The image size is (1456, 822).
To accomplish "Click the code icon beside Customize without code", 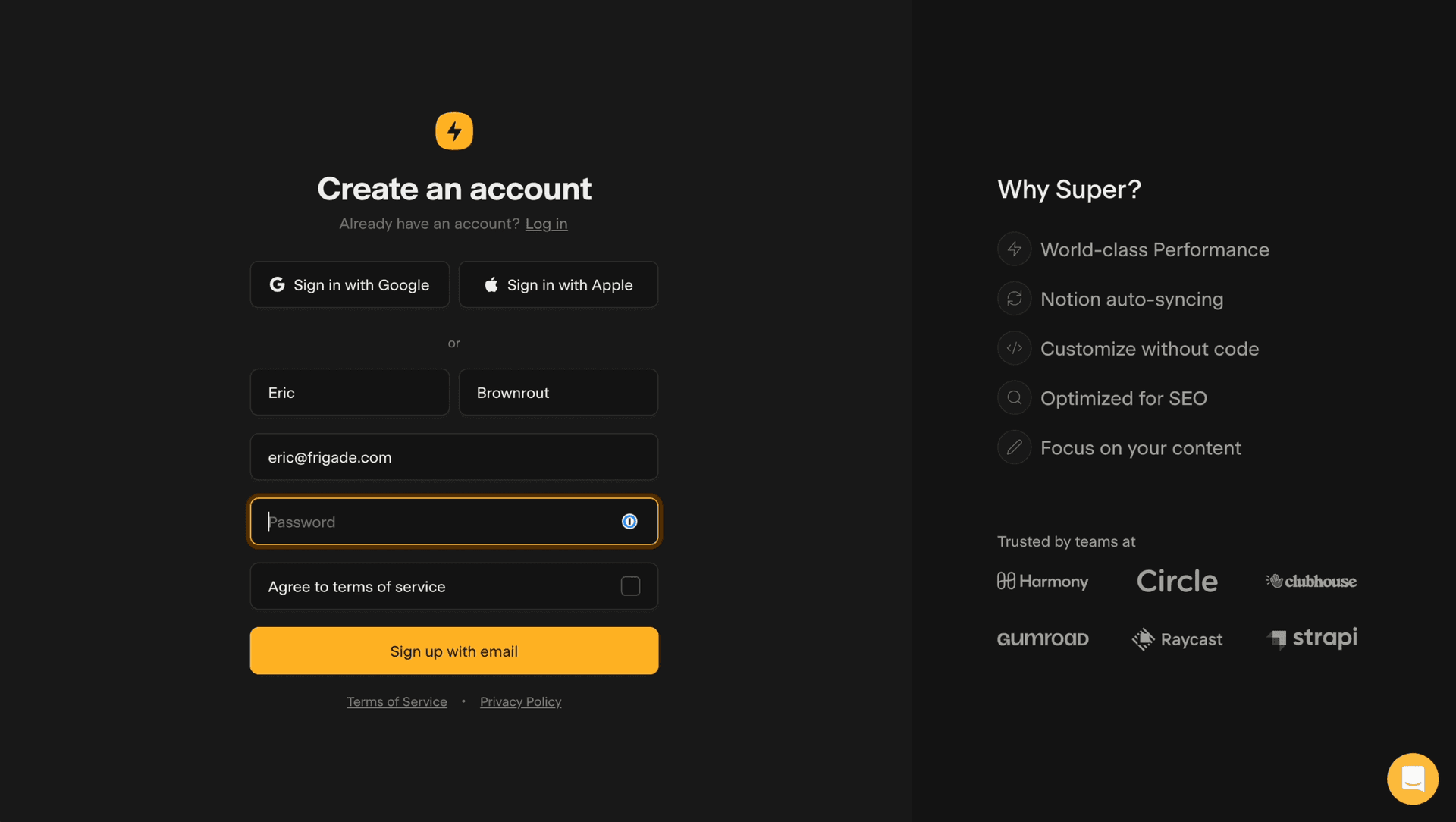I will point(1014,349).
